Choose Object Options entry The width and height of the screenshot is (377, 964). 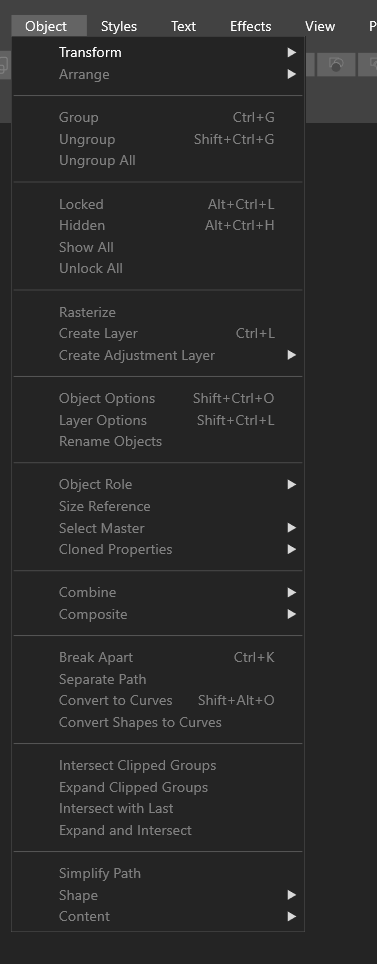click(158, 398)
